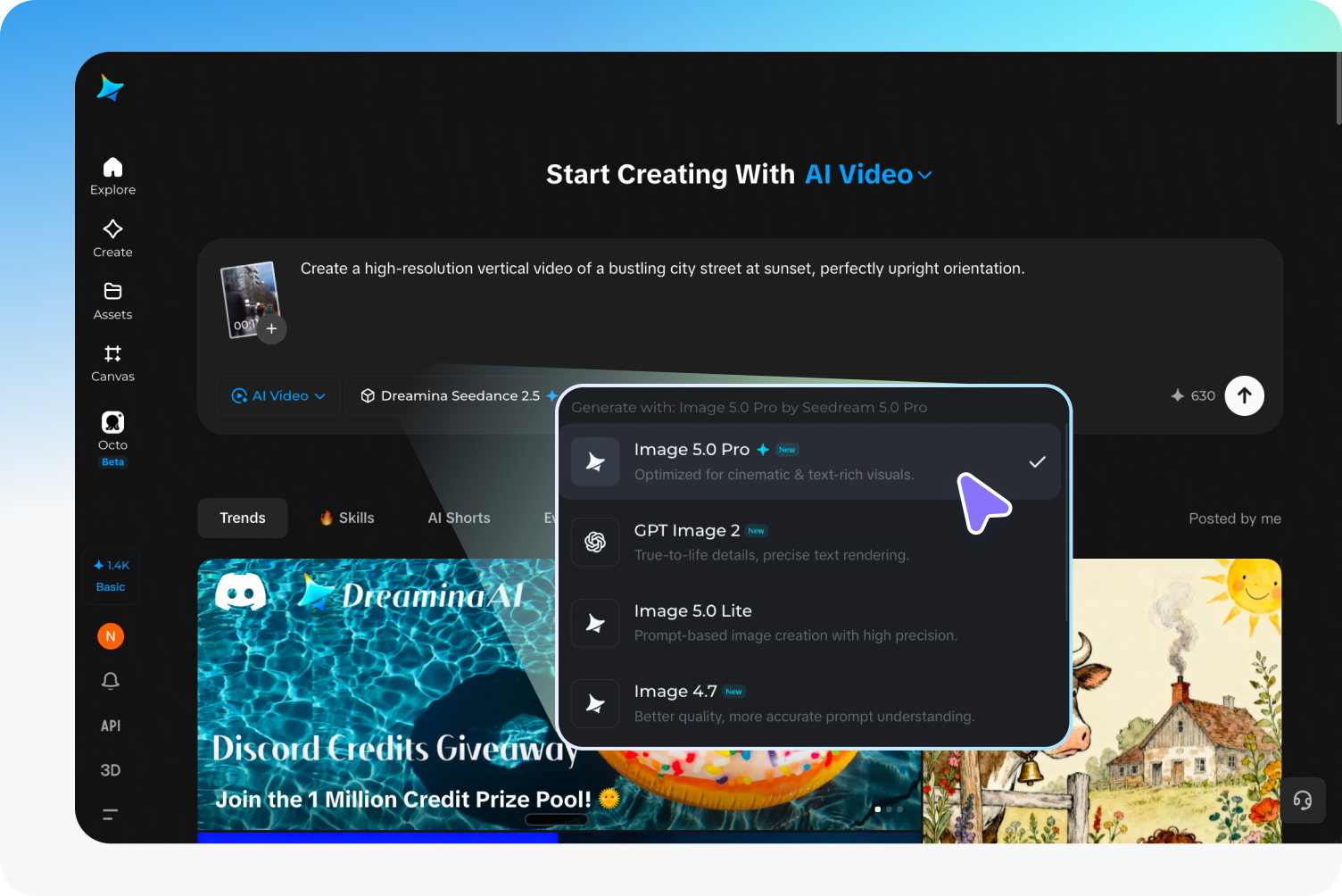1342x896 pixels.
Task: Click the checkmark beside Image 5.0 Pro
Action: click(1037, 461)
